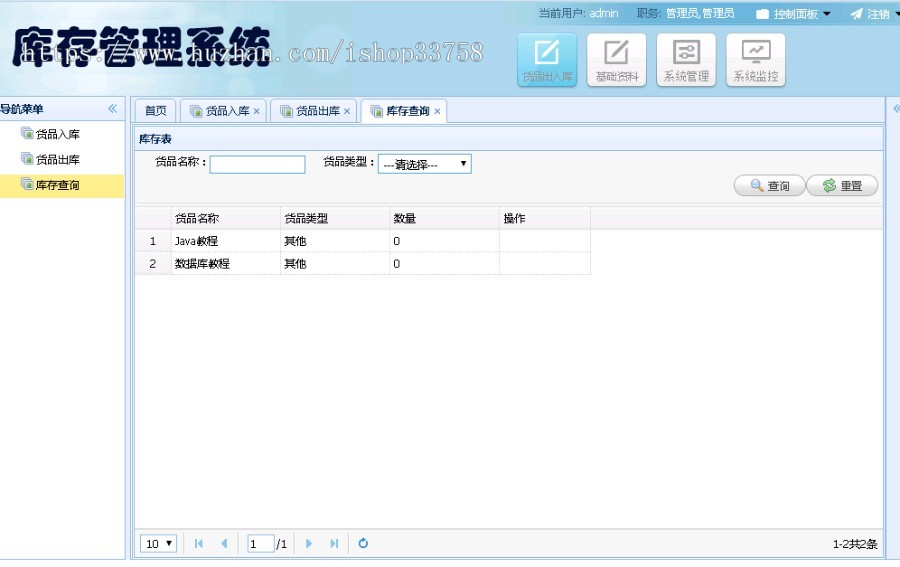Screen dimensions: 900x567
Task: Switch to the 首页 tab
Action: (156, 111)
